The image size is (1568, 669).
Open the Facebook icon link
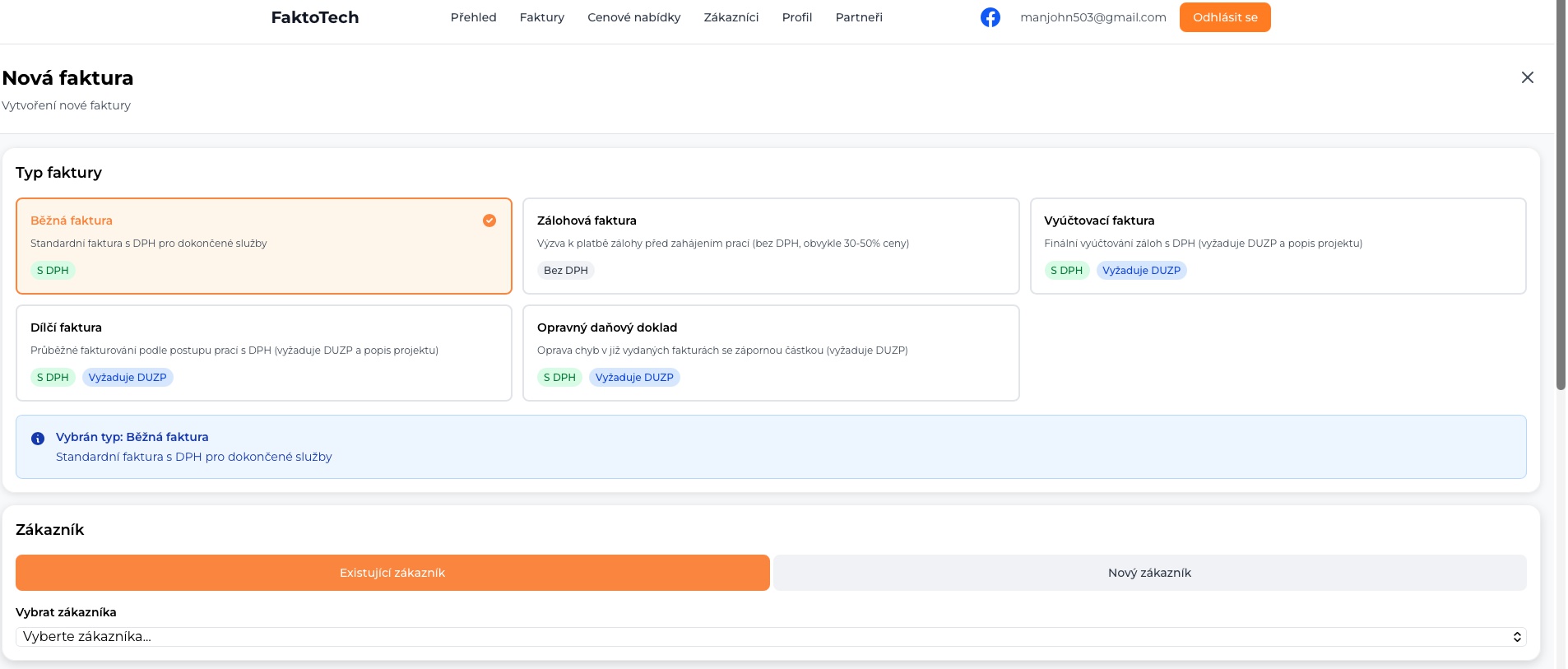[990, 17]
